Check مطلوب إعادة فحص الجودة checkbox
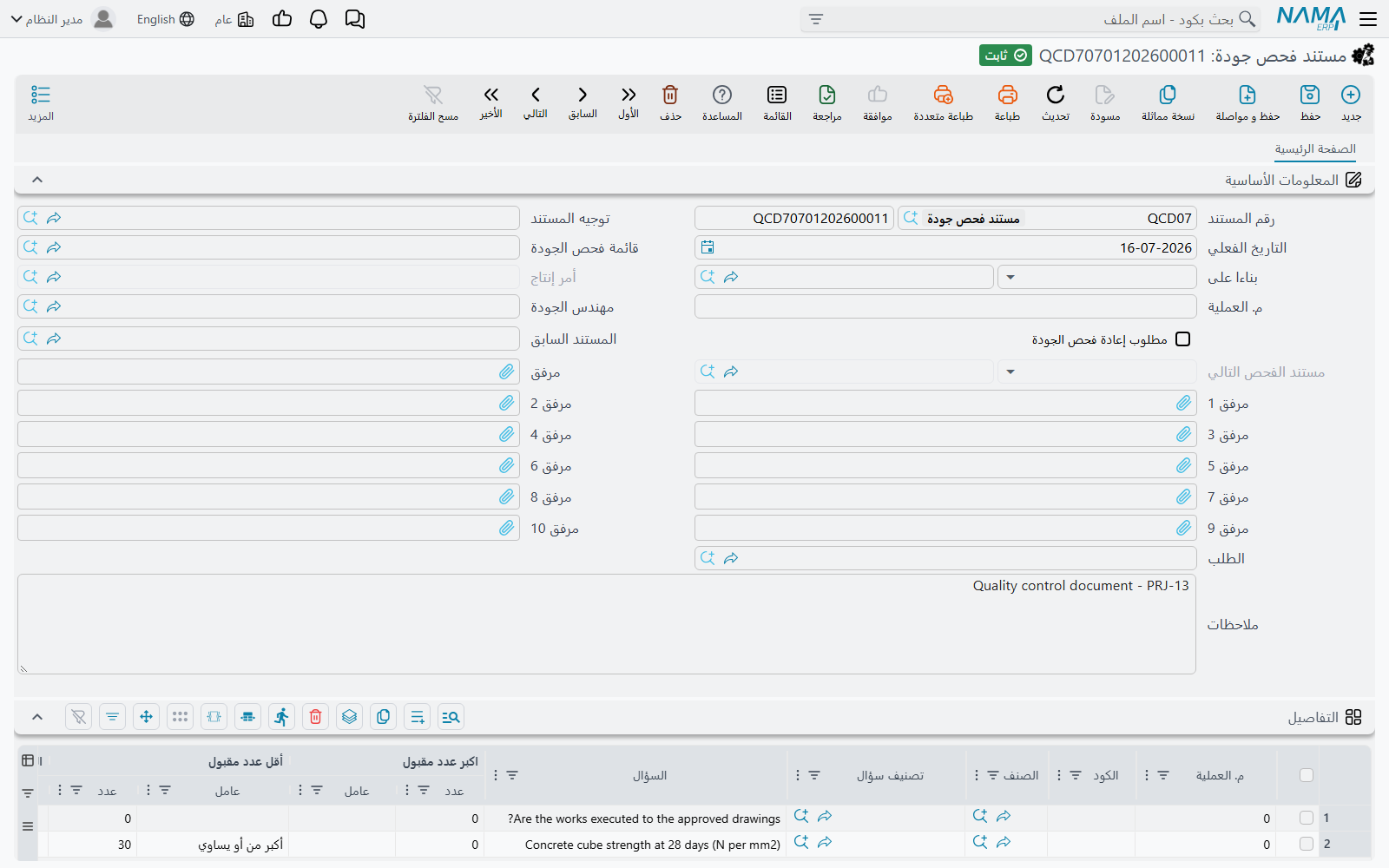The image size is (1389, 868). [x=1182, y=339]
